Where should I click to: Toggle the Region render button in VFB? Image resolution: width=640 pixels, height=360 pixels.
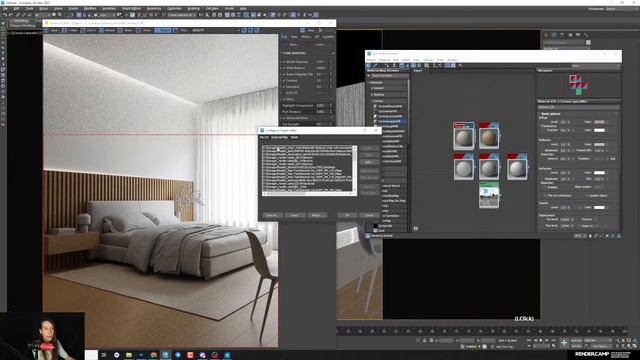tap(162, 30)
